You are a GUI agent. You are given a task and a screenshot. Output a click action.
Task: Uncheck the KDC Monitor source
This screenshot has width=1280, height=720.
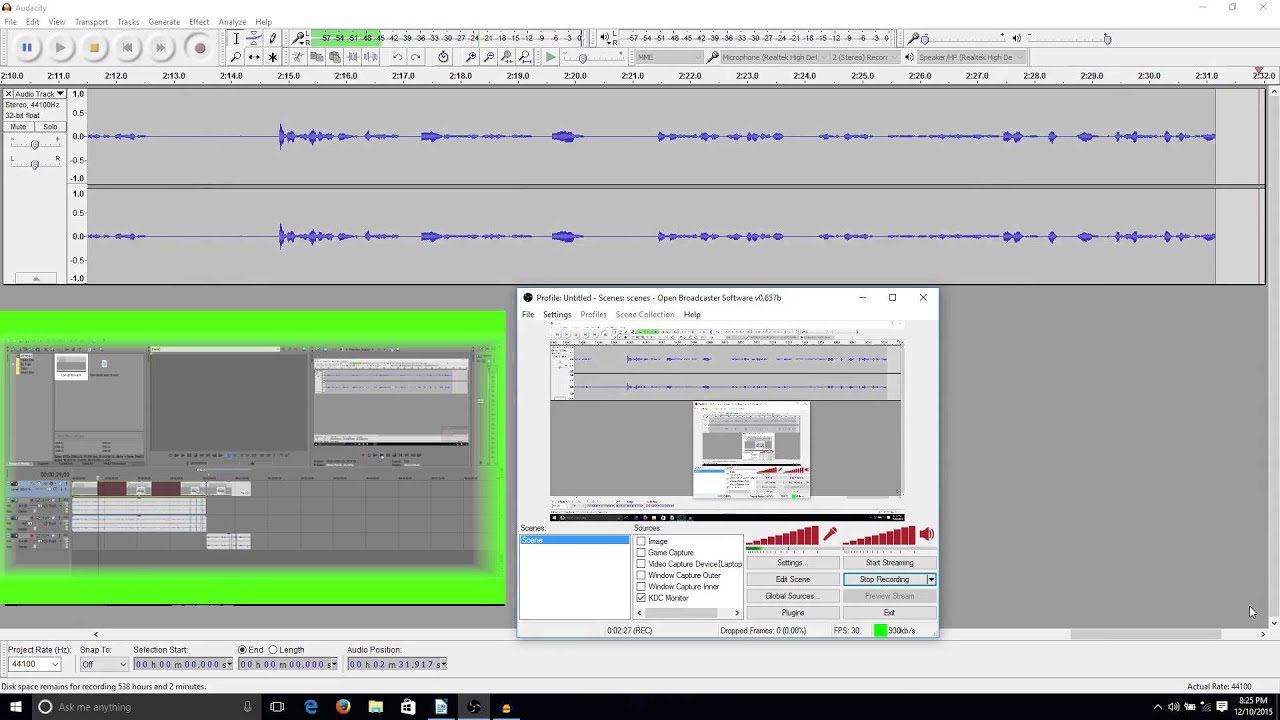[x=641, y=598]
